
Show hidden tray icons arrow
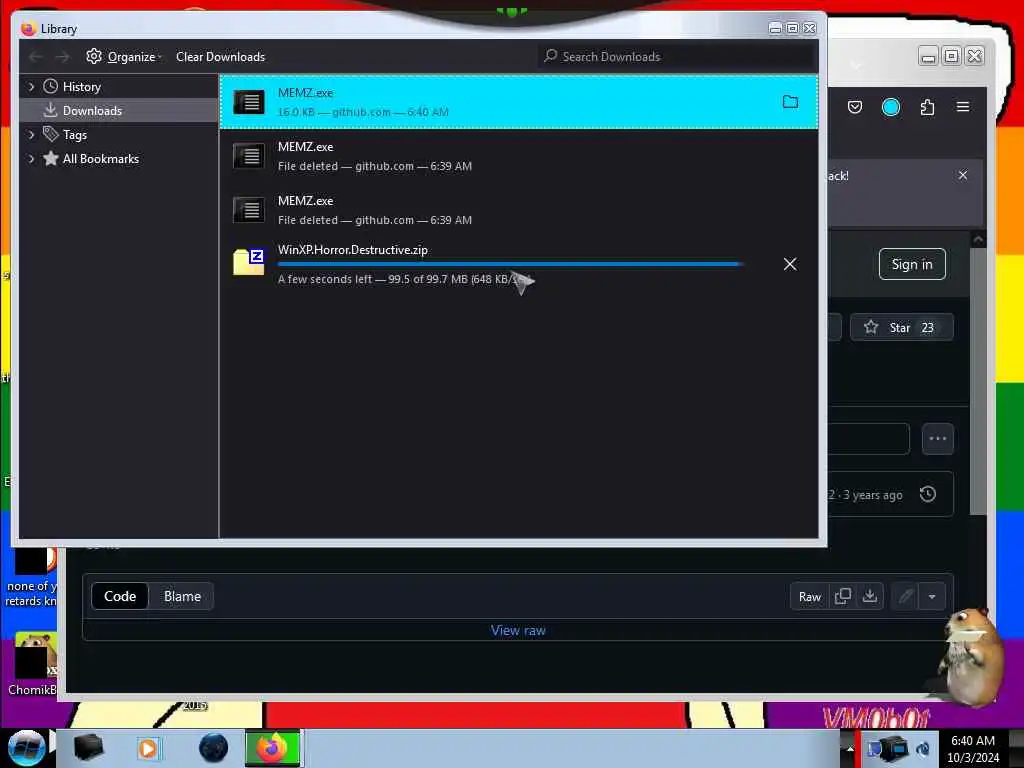(850, 748)
